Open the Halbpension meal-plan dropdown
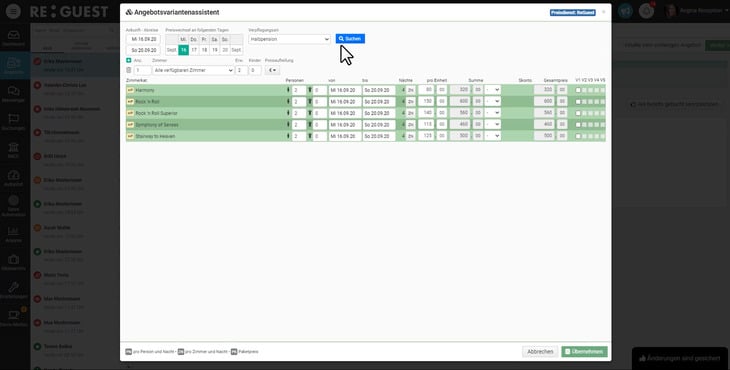 pos(290,39)
